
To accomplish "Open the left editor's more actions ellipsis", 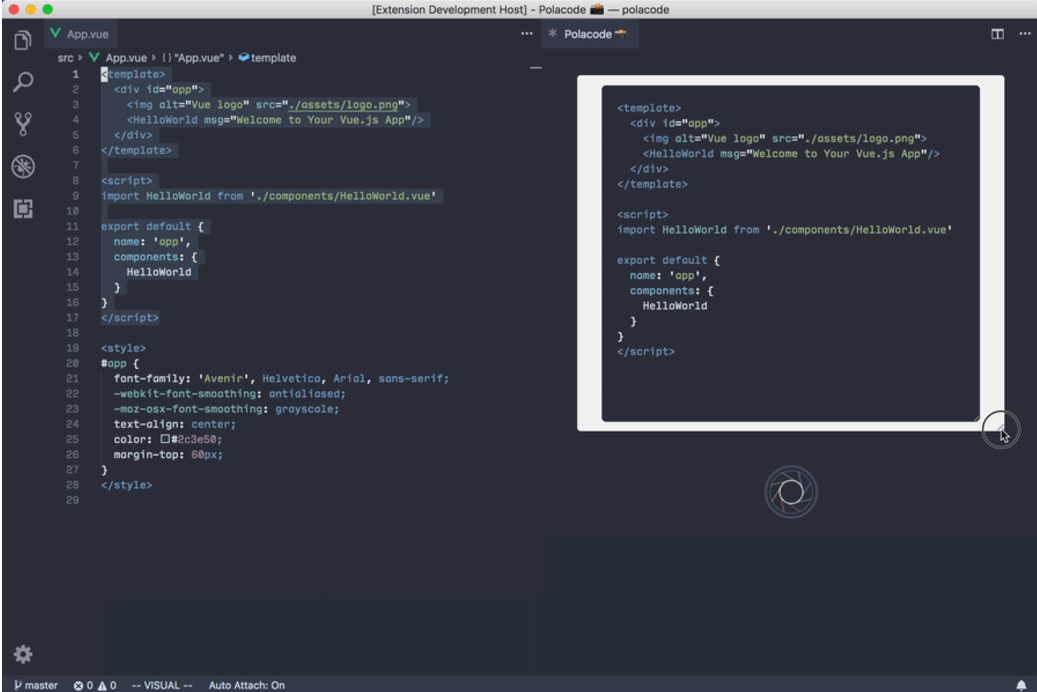I will [x=527, y=34].
